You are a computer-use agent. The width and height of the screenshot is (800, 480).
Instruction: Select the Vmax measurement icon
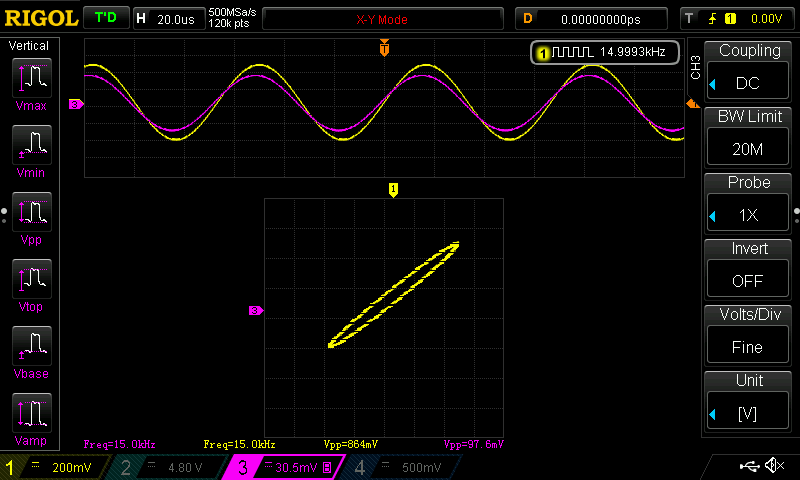click(32, 78)
